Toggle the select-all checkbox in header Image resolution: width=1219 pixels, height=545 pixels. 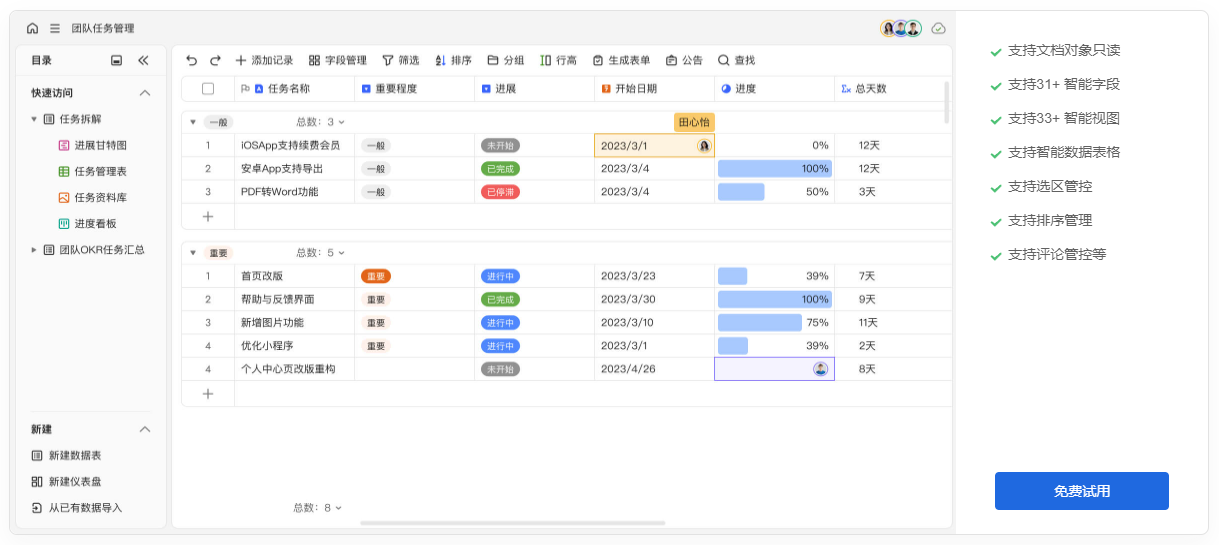[x=208, y=89]
